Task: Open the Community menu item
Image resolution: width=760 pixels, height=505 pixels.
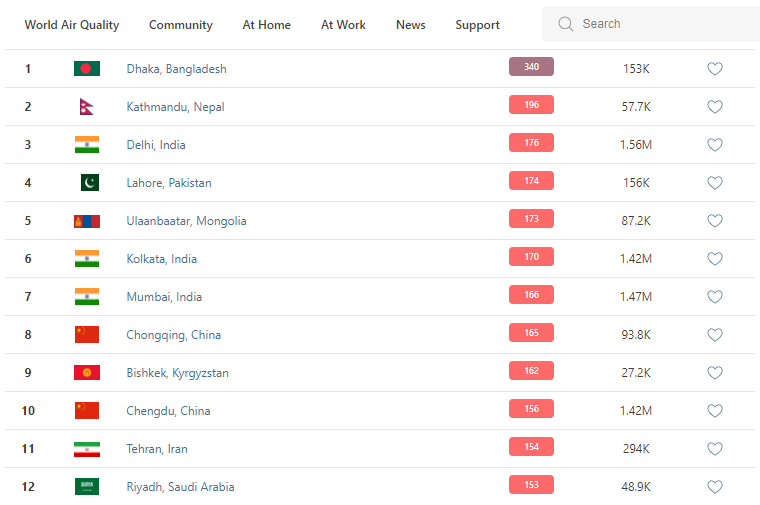Action: [x=181, y=25]
